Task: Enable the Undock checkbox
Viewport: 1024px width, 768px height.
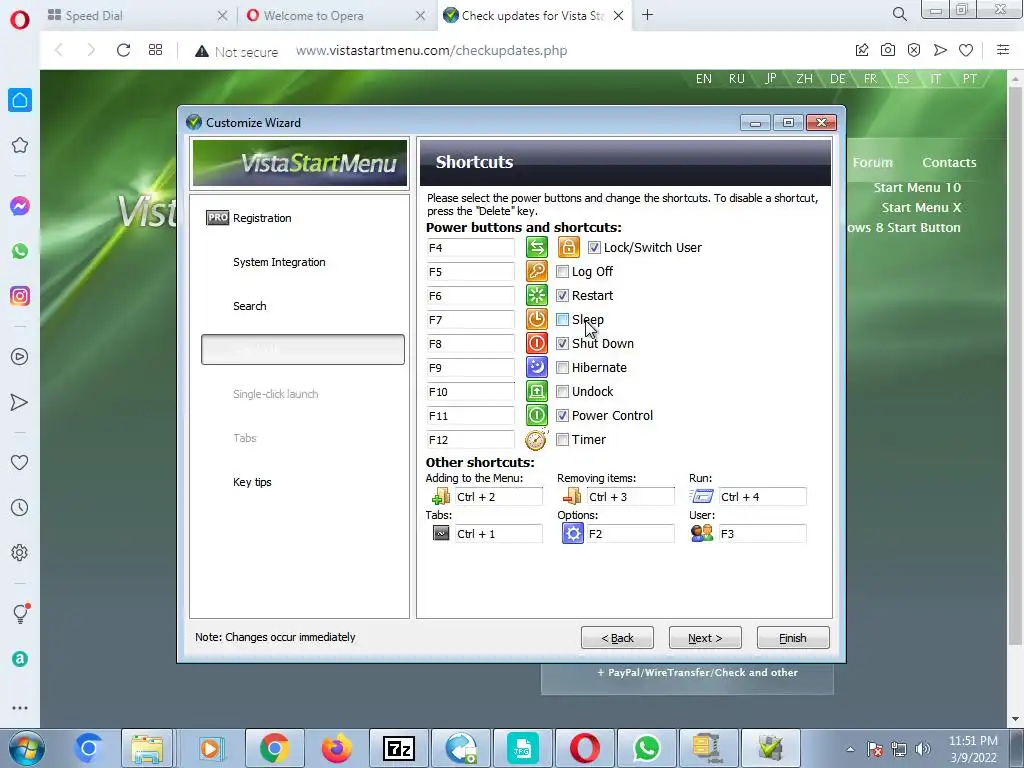Action: pyautogui.click(x=562, y=392)
